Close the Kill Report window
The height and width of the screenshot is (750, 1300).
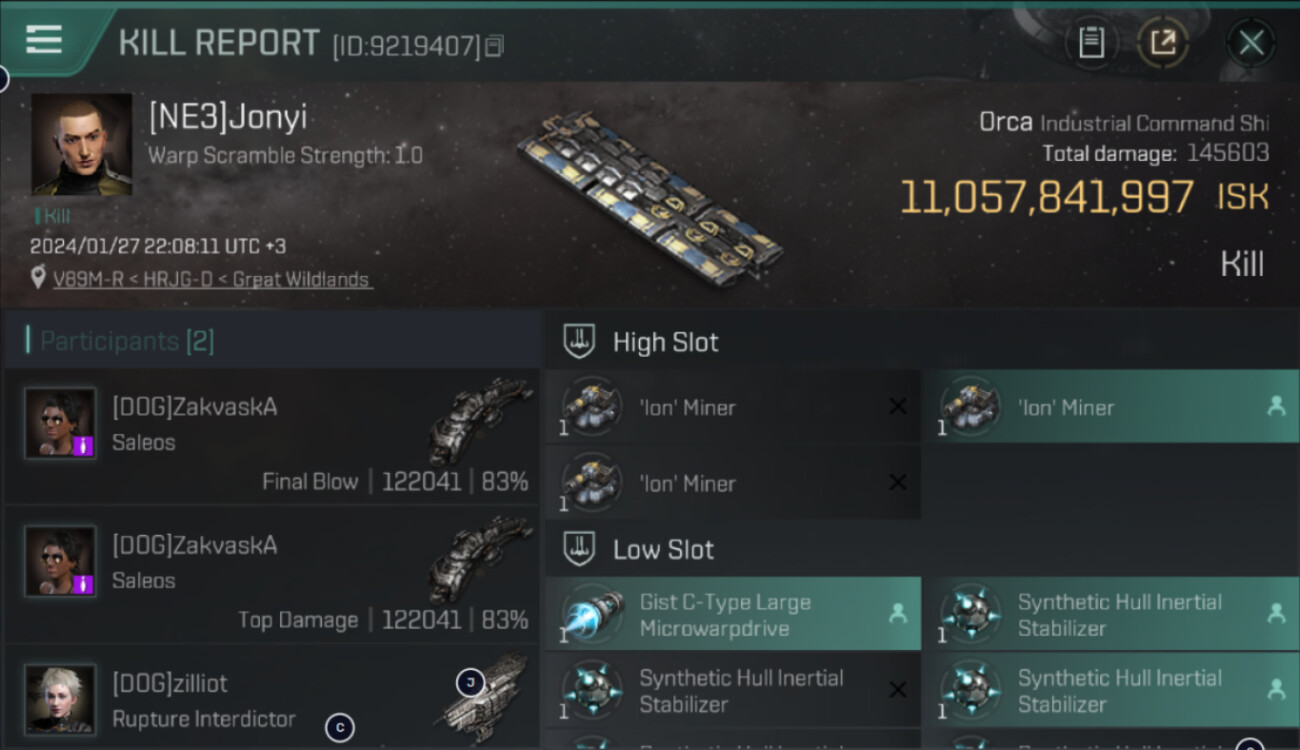[1251, 43]
